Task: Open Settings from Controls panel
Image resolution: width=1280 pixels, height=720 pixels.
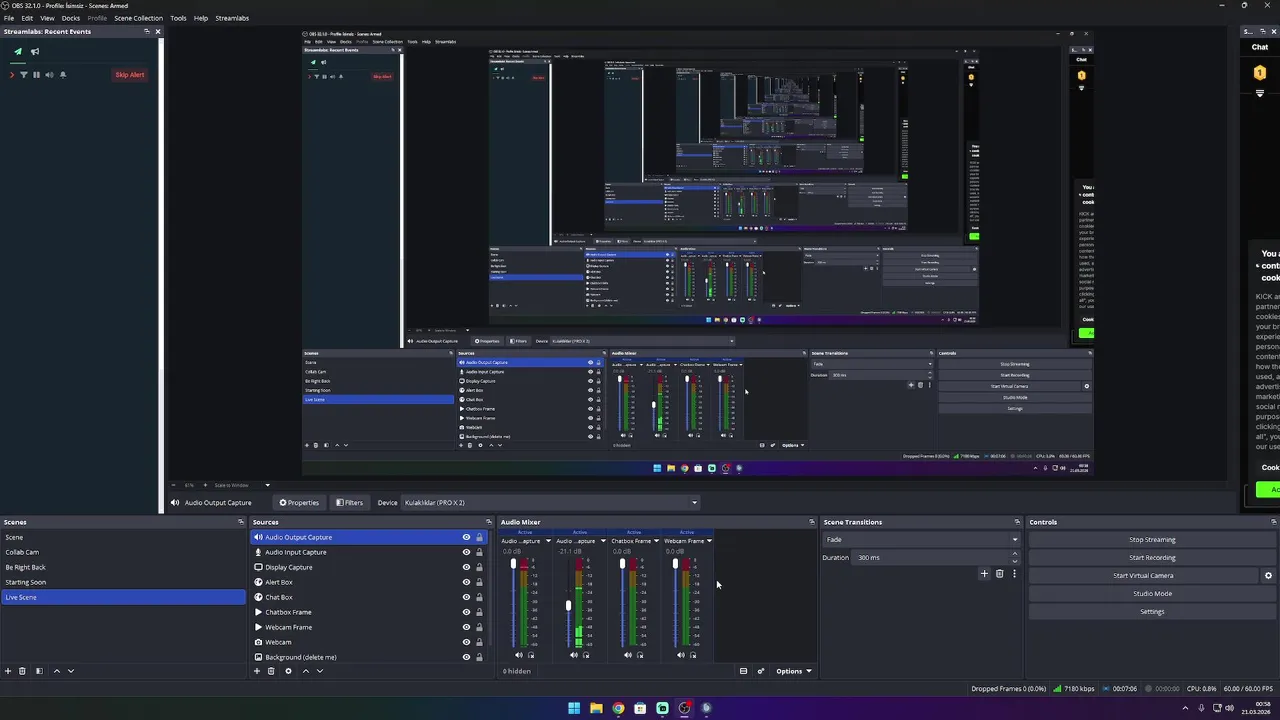Action: point(1152,612)
